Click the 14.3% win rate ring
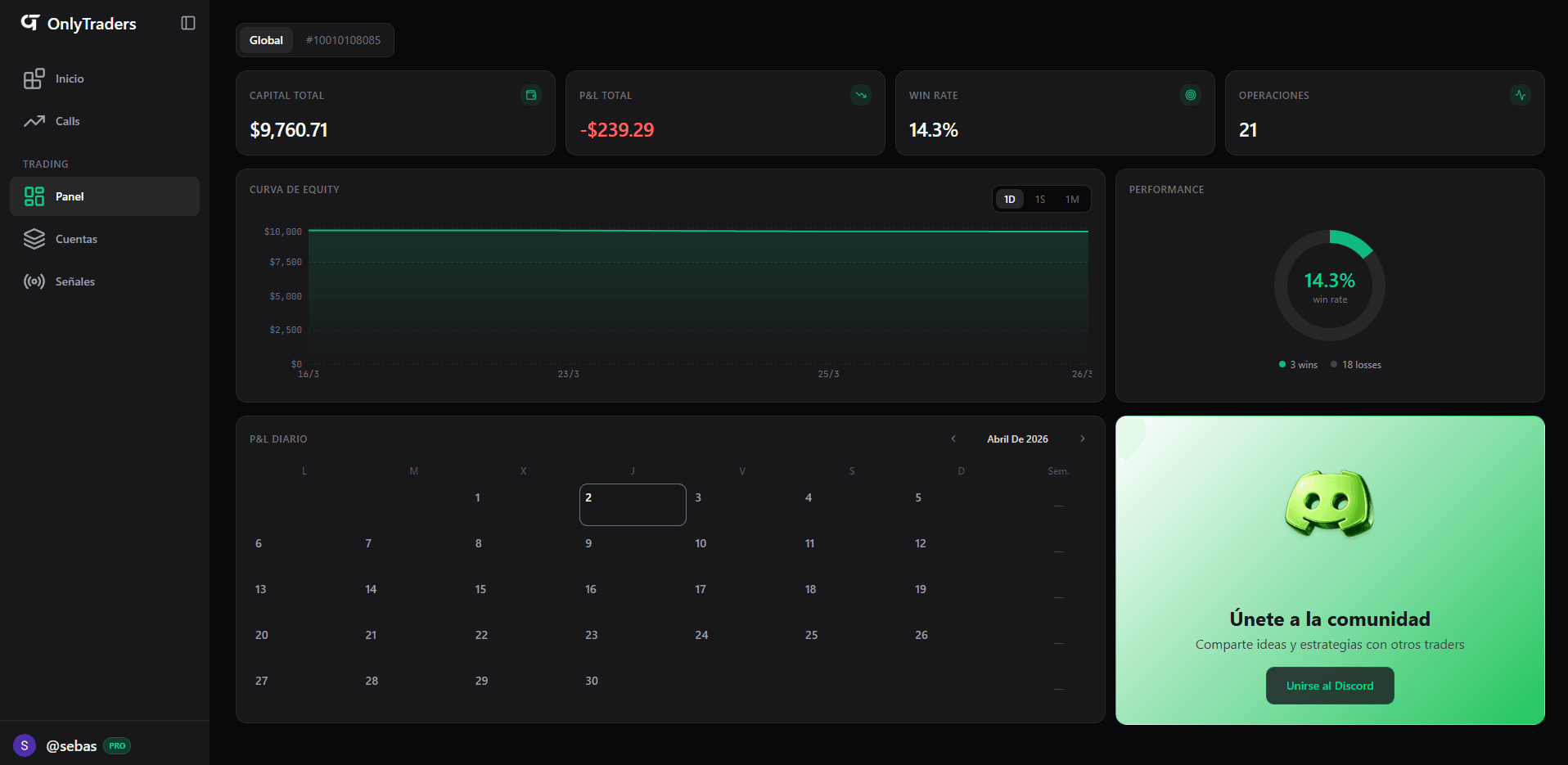The height and width of the screenshot is (765, 1568). pos(1329,286)
